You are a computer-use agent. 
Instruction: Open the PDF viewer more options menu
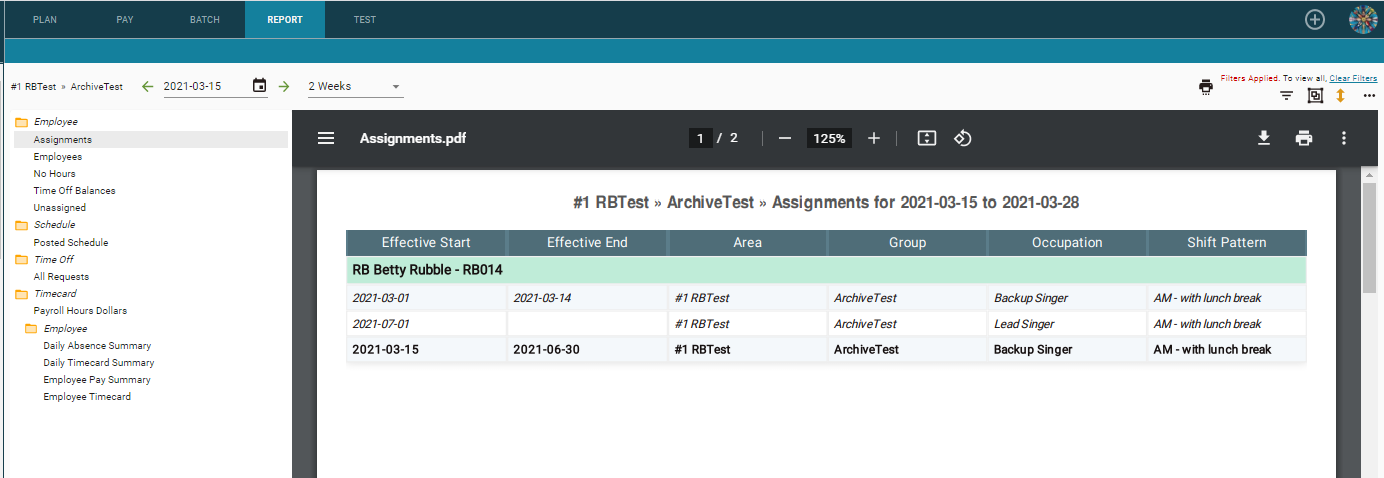click(1344, 138)
